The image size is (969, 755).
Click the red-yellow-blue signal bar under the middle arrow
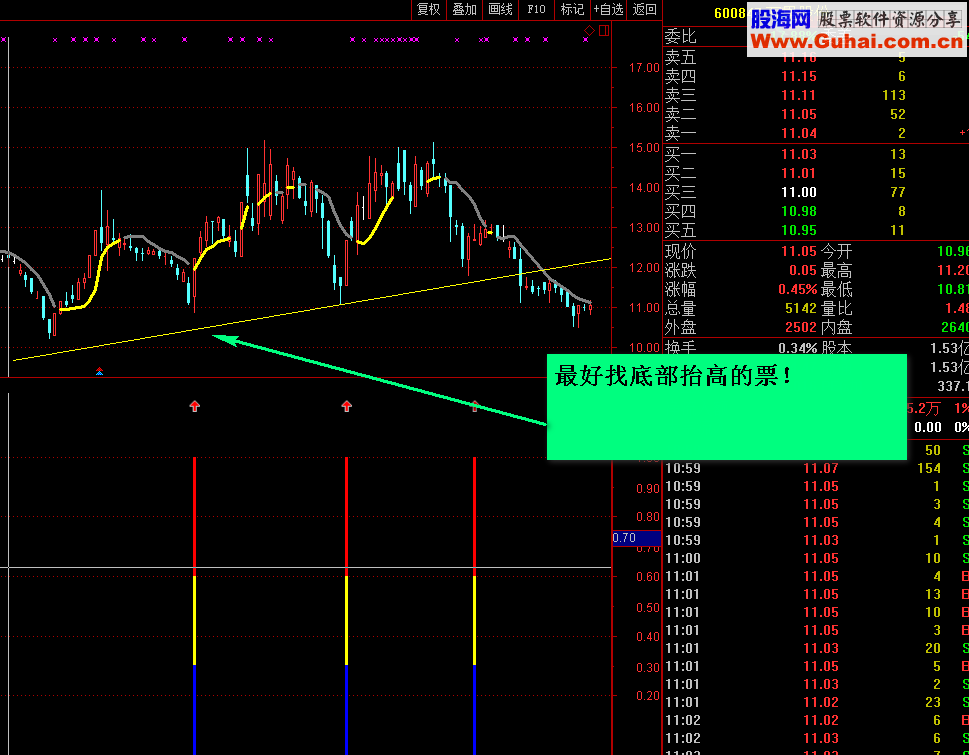347,605
